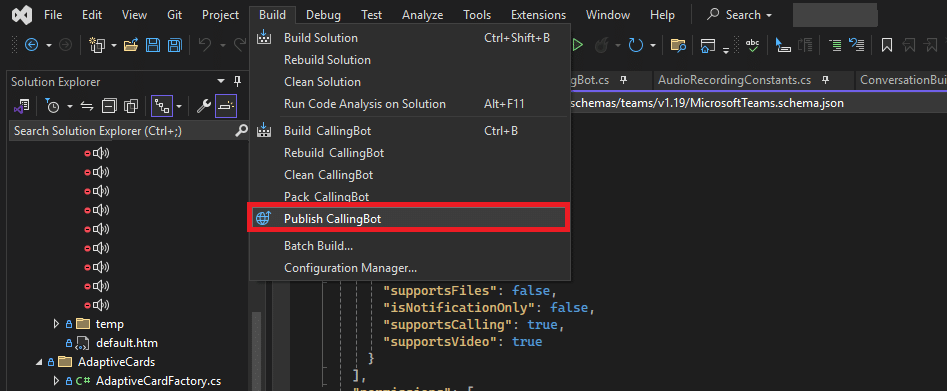Viewport: 947px width, 391px height.
Task: Click the blue Restart circular arrow
Action: pyautogui.click(x=635, y=45)
